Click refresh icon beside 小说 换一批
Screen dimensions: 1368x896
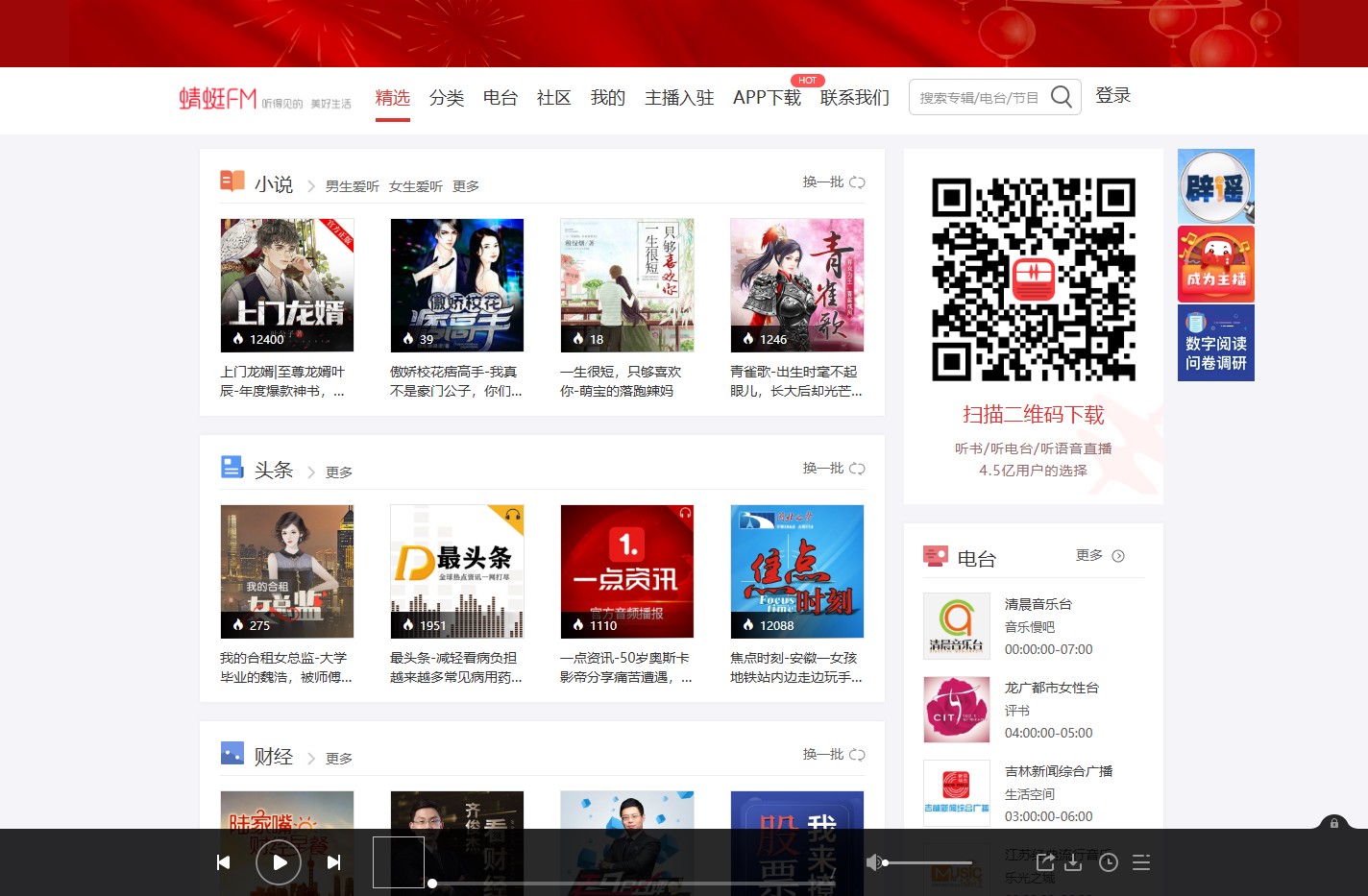coord(857,182)
